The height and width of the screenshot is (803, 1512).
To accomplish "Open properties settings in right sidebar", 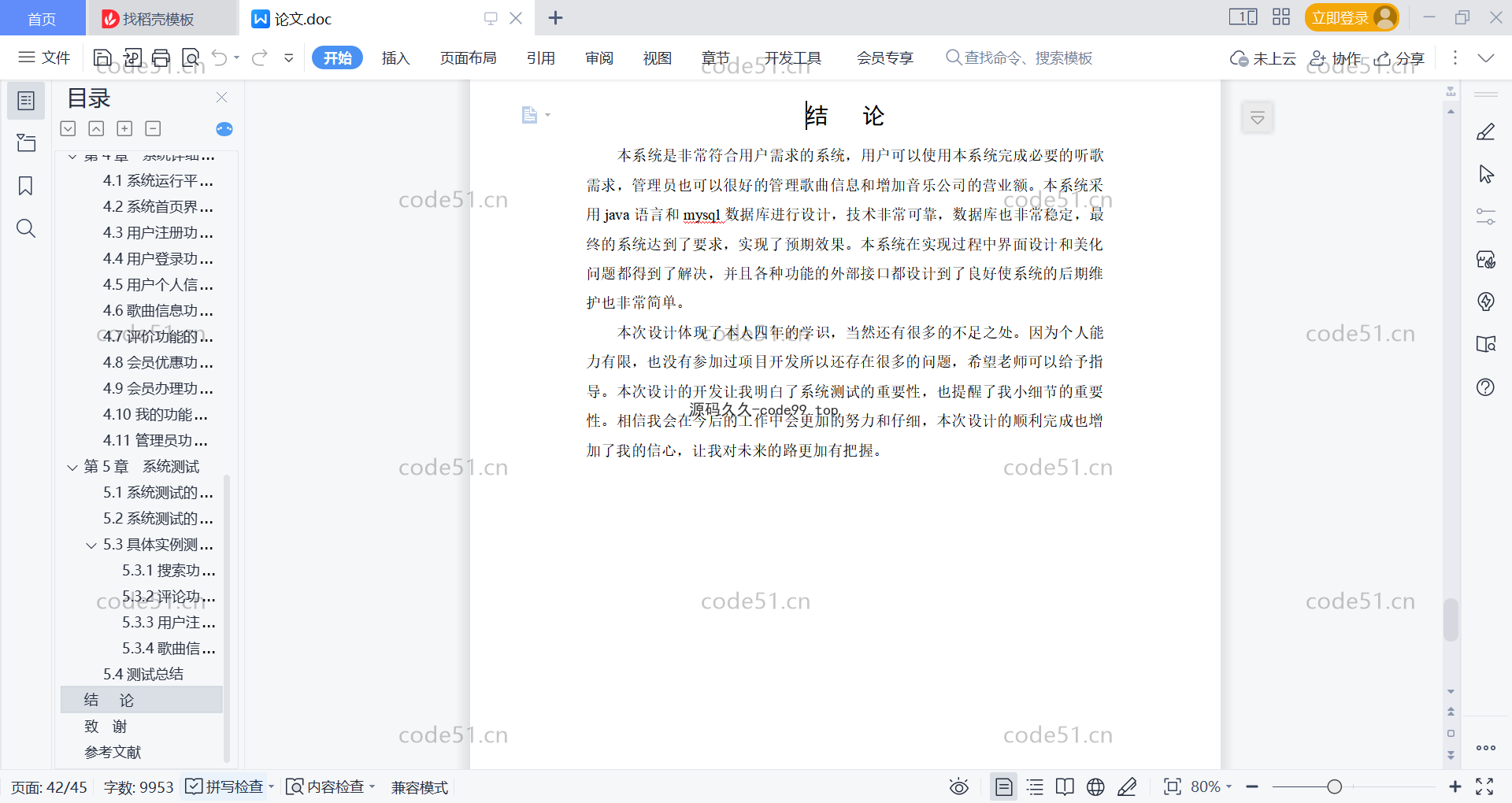I will [1486, 216].
